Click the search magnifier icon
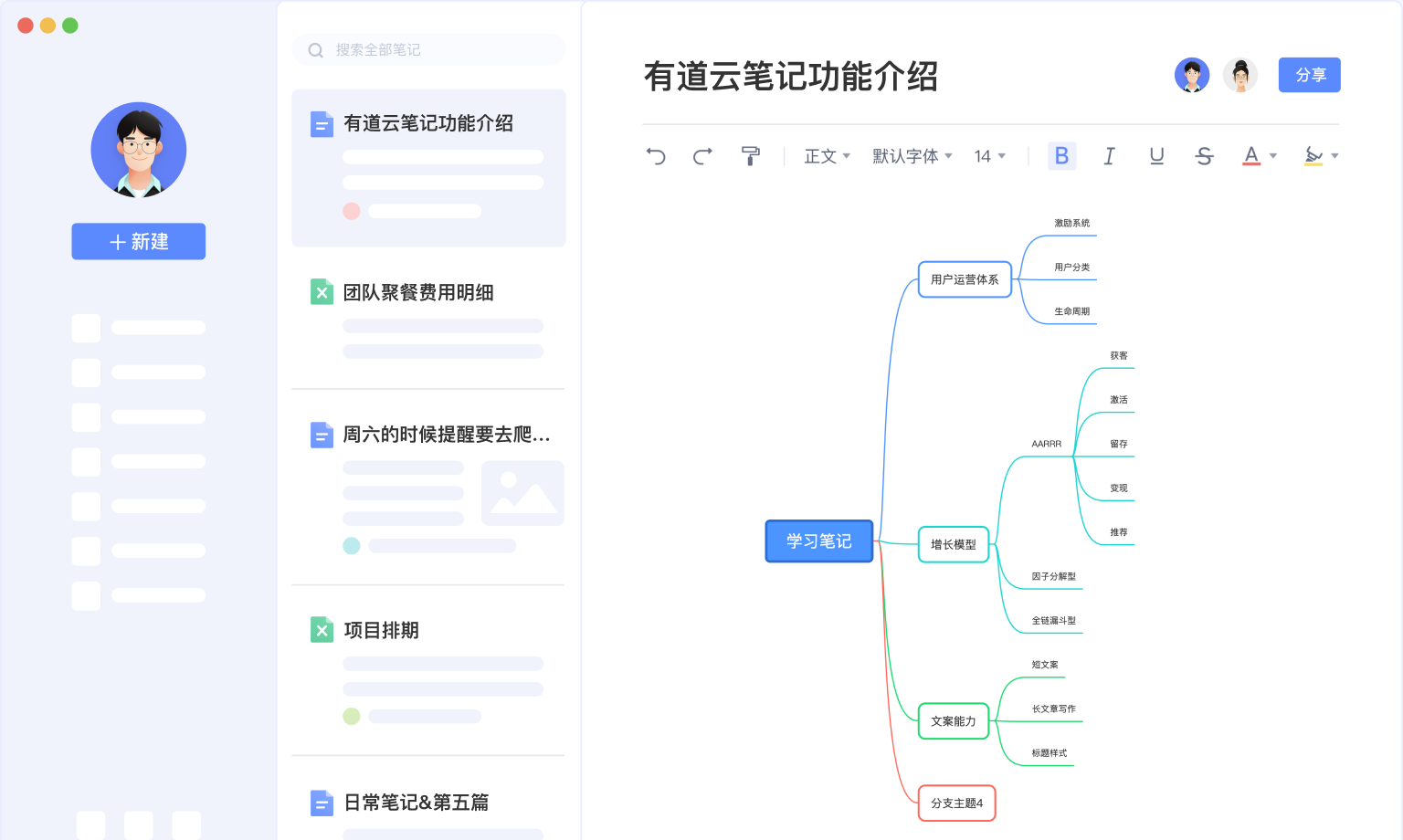 pyautogui.click(x=316, y=50)
